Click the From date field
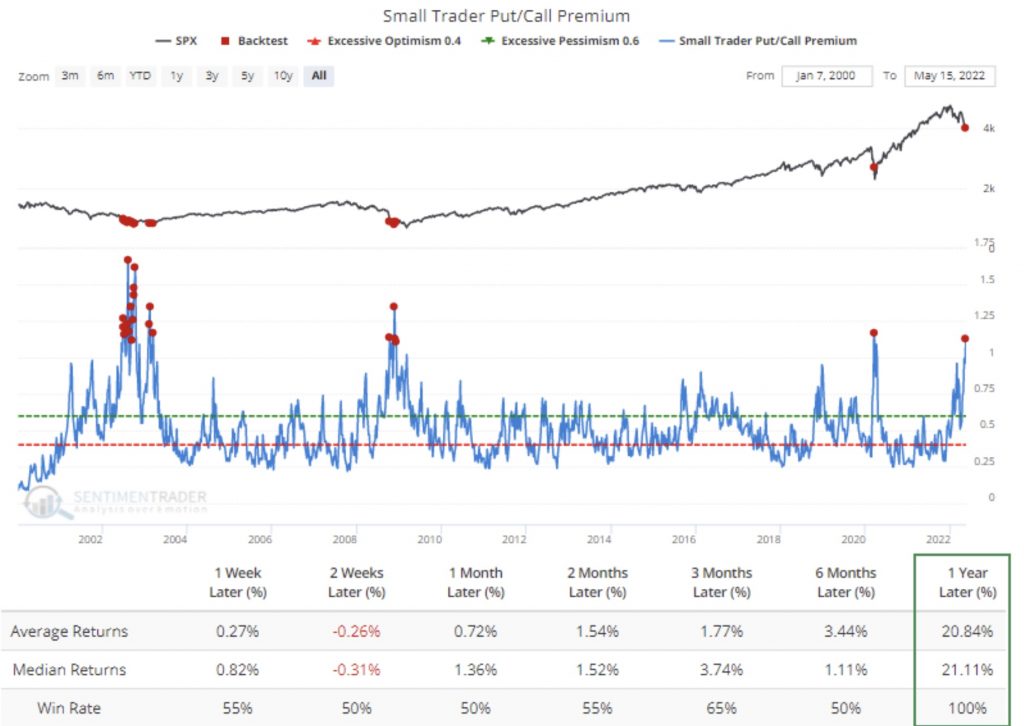 click(x=827, y=76)
